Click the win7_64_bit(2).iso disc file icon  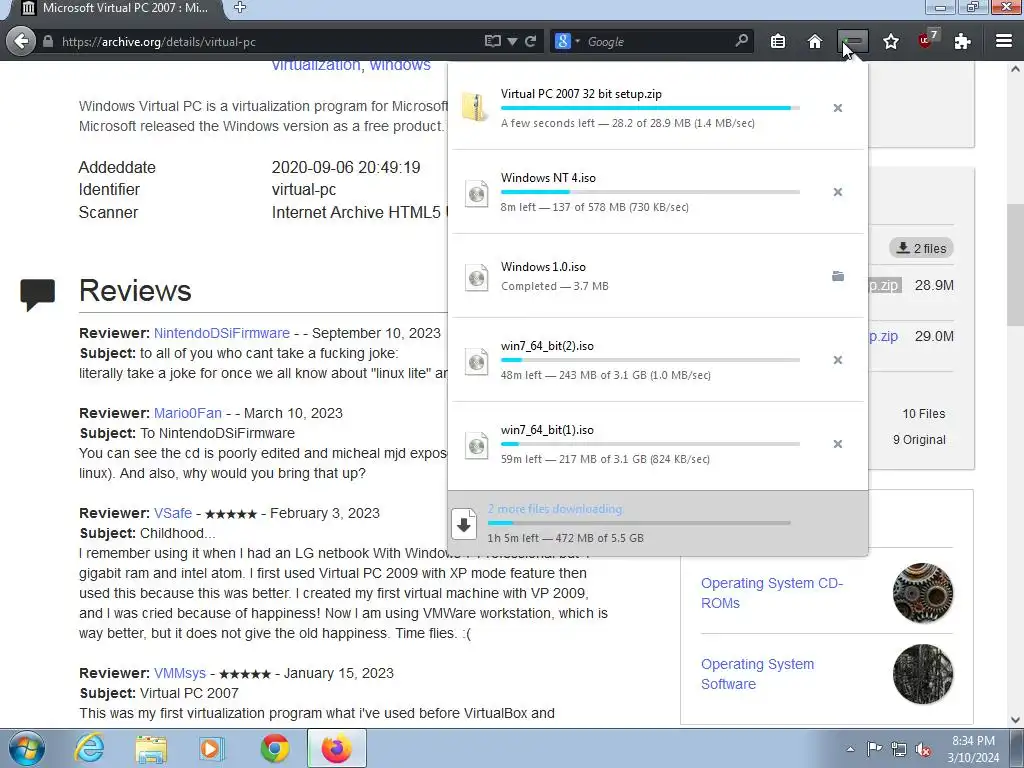pyautogui.click(x=477, y=362)
